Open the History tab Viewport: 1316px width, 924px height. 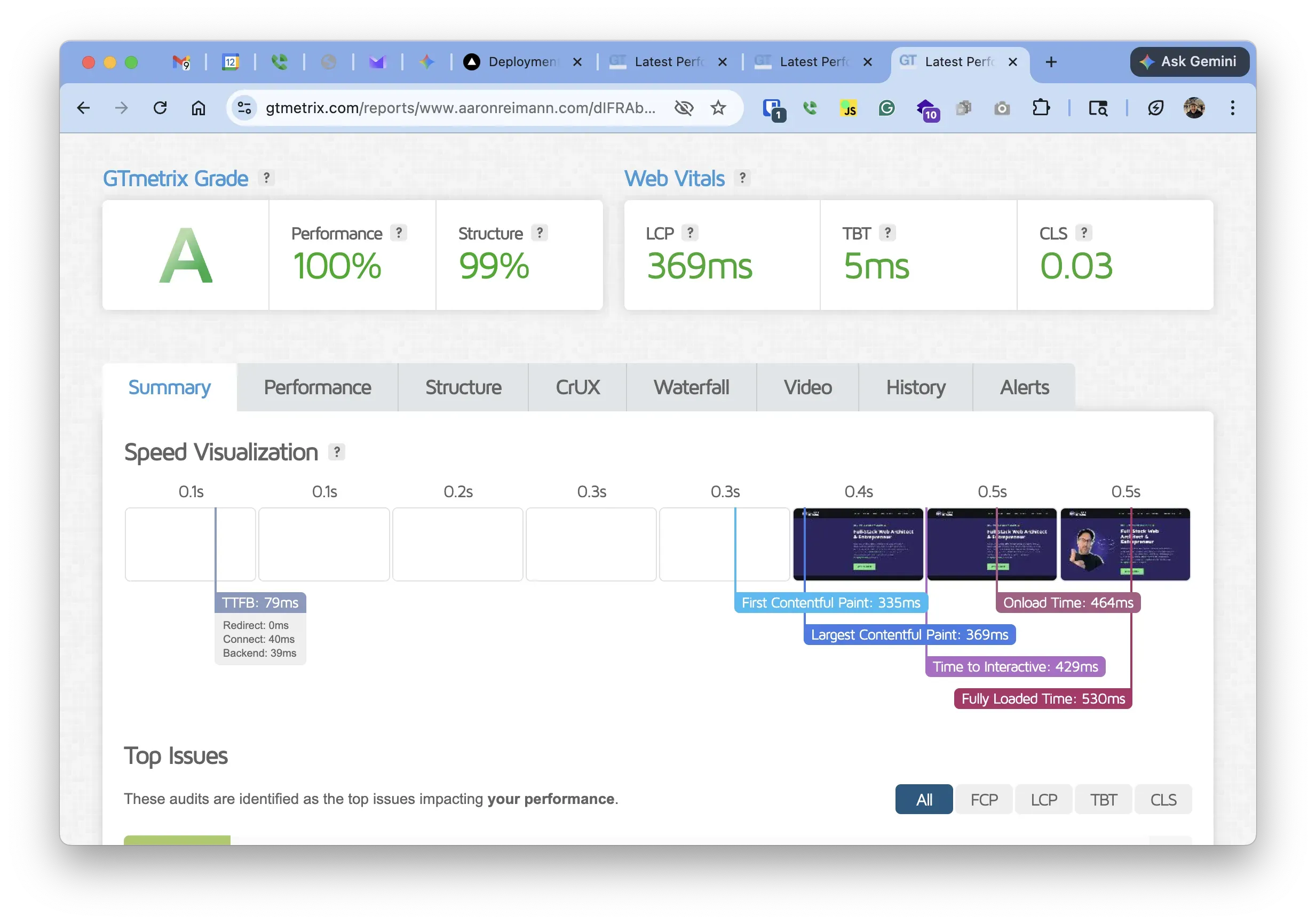click(916, 387)
